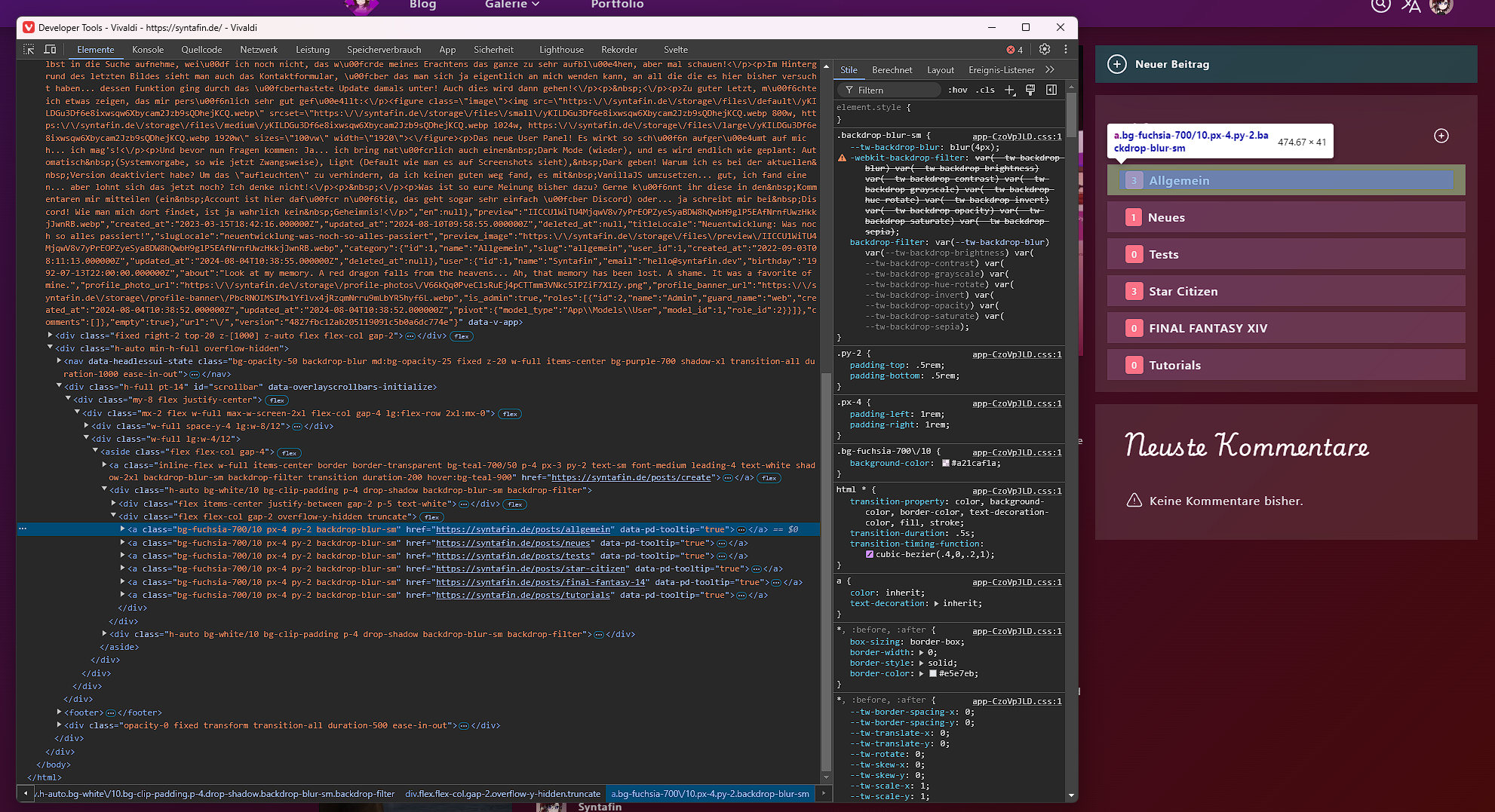1495x812 pixels.
Task: Open the DevTools three-dot menu
Action: click(1065, 50)
